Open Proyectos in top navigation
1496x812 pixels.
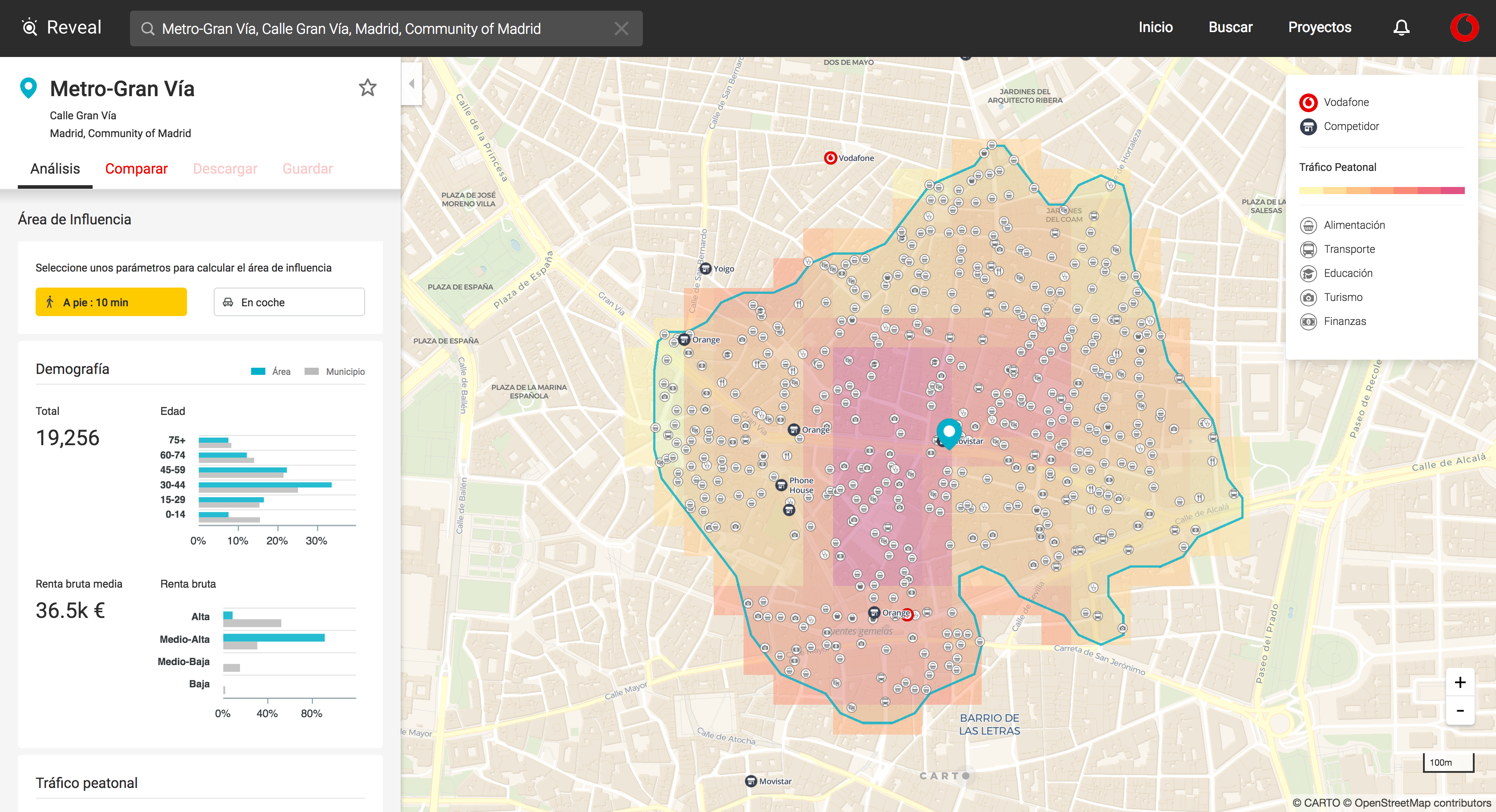(1319, 27)
